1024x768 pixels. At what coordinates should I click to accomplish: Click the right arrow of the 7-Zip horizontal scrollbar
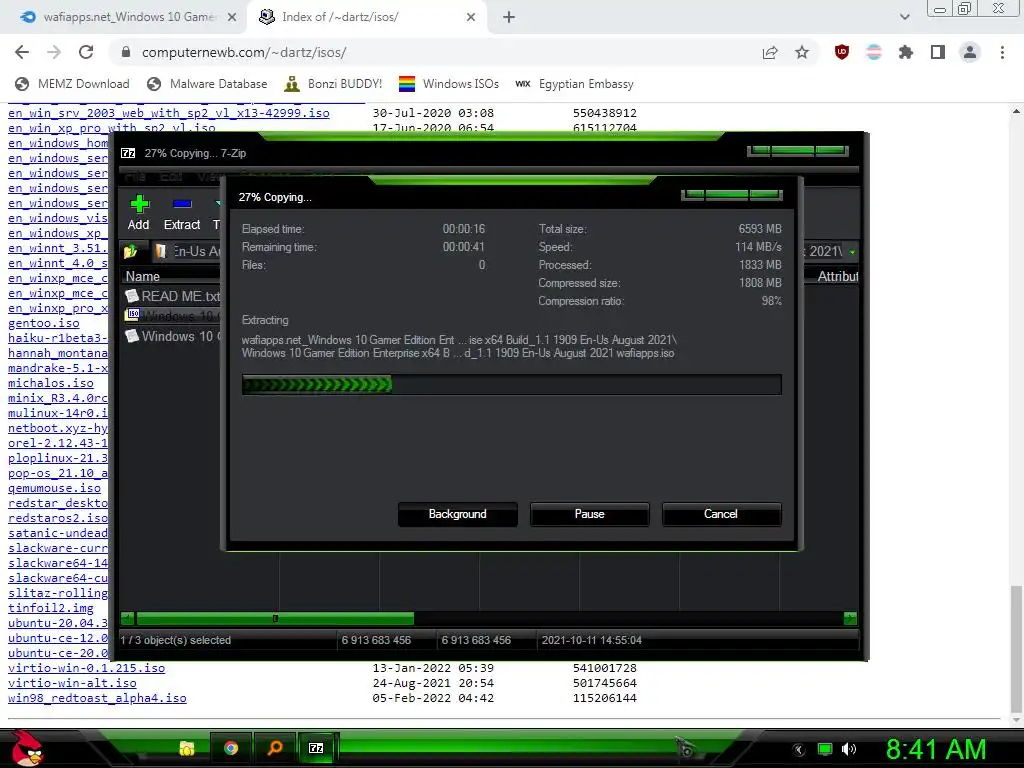850,618
